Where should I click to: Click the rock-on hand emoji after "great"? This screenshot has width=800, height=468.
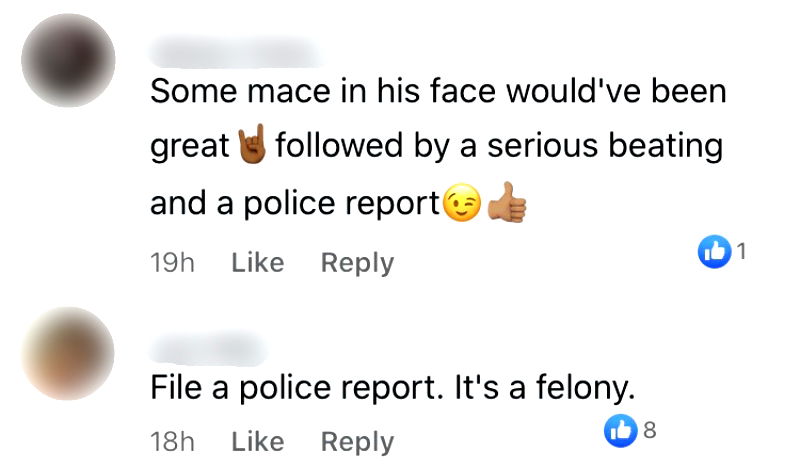click(251, 147)
